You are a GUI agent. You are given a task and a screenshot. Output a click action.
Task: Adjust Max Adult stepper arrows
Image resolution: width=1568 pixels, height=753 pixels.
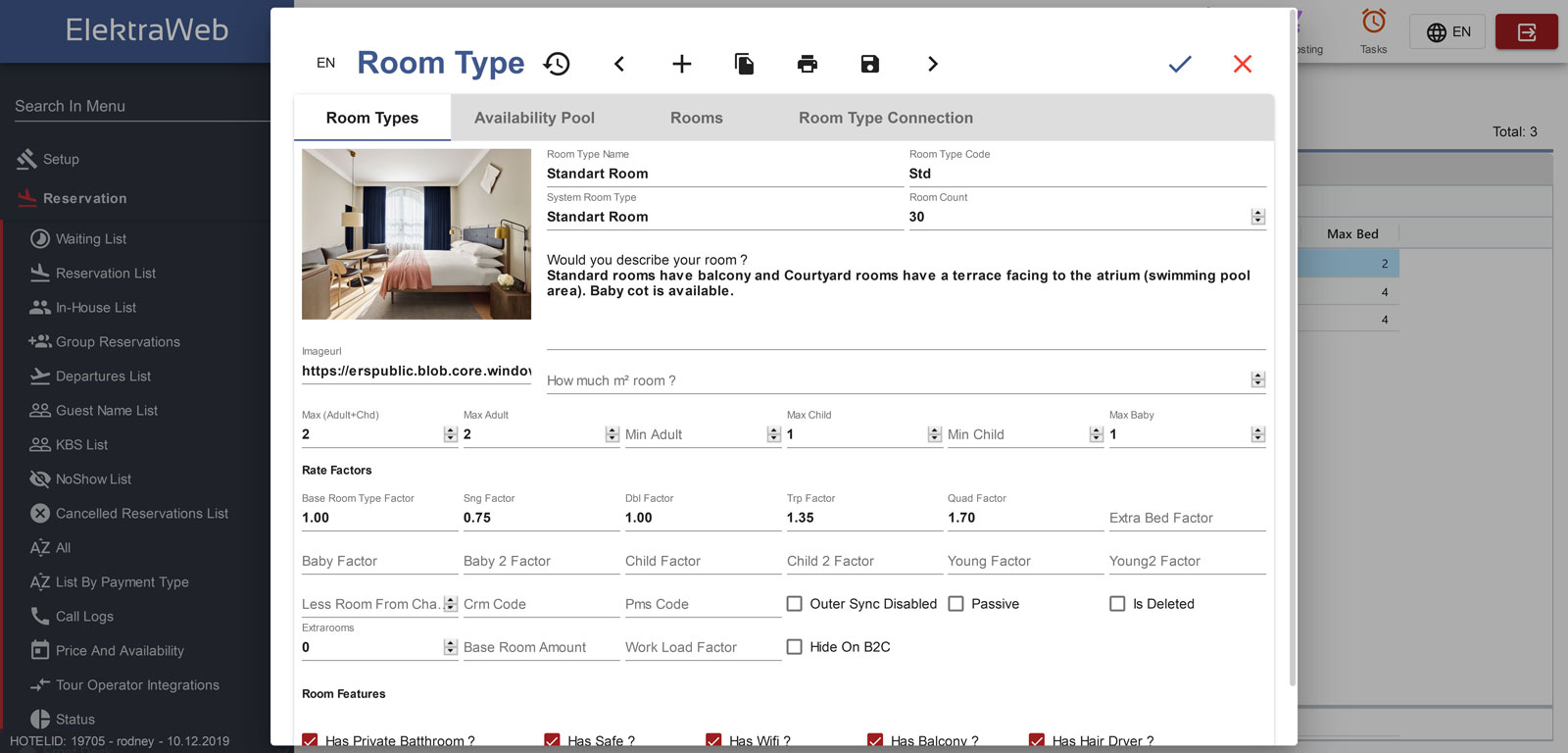612,434
